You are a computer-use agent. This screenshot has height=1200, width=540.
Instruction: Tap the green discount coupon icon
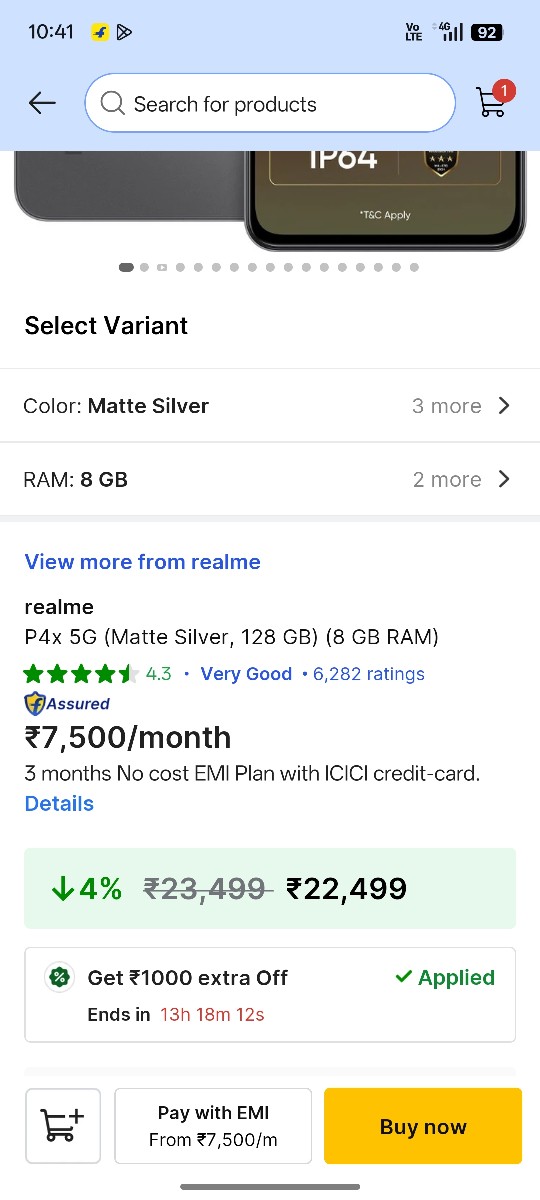point(60,978)
